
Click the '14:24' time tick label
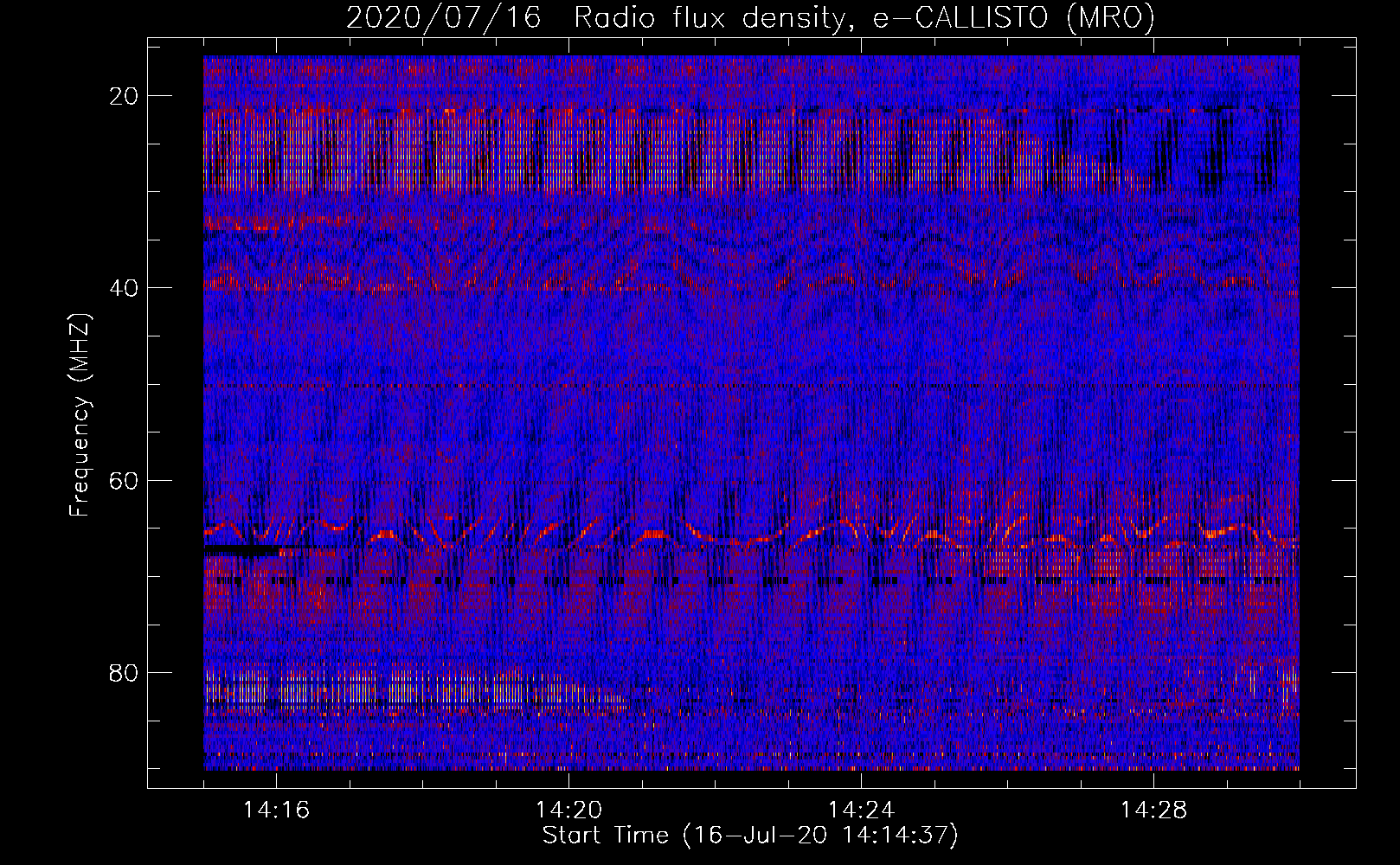861,811
